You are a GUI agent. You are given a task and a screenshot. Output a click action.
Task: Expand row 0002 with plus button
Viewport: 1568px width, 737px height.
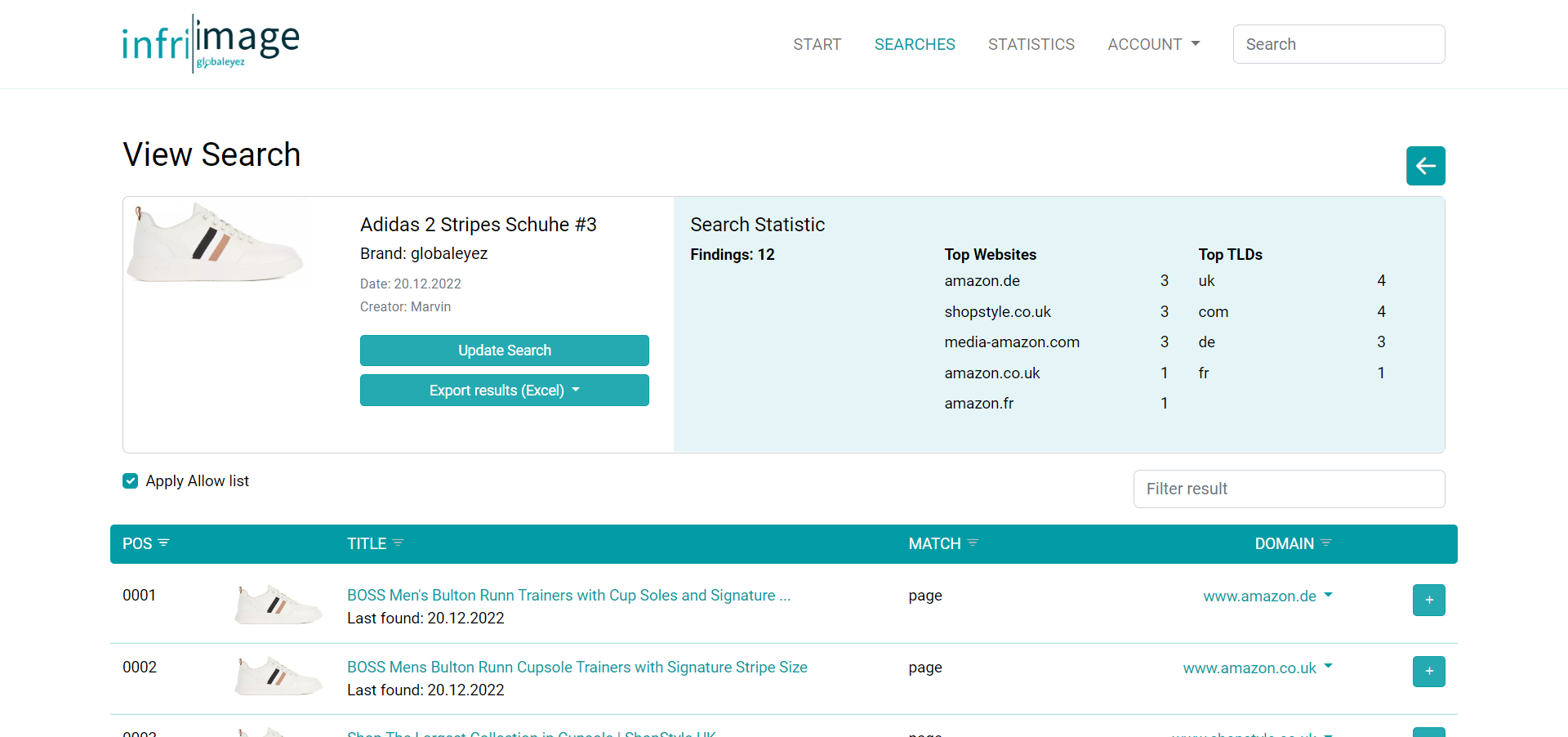[1428, 672]
